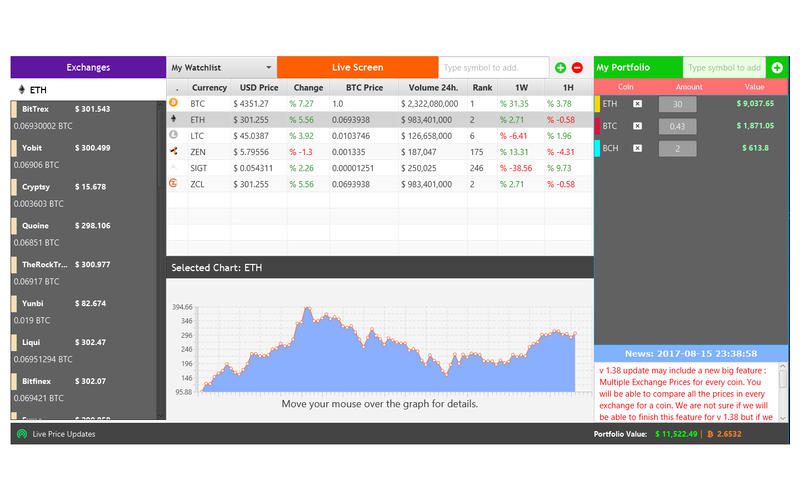Click the ZEN coin icon in watchlist
The width and height of the screenshot is (800, 500).
coord(174,151)
